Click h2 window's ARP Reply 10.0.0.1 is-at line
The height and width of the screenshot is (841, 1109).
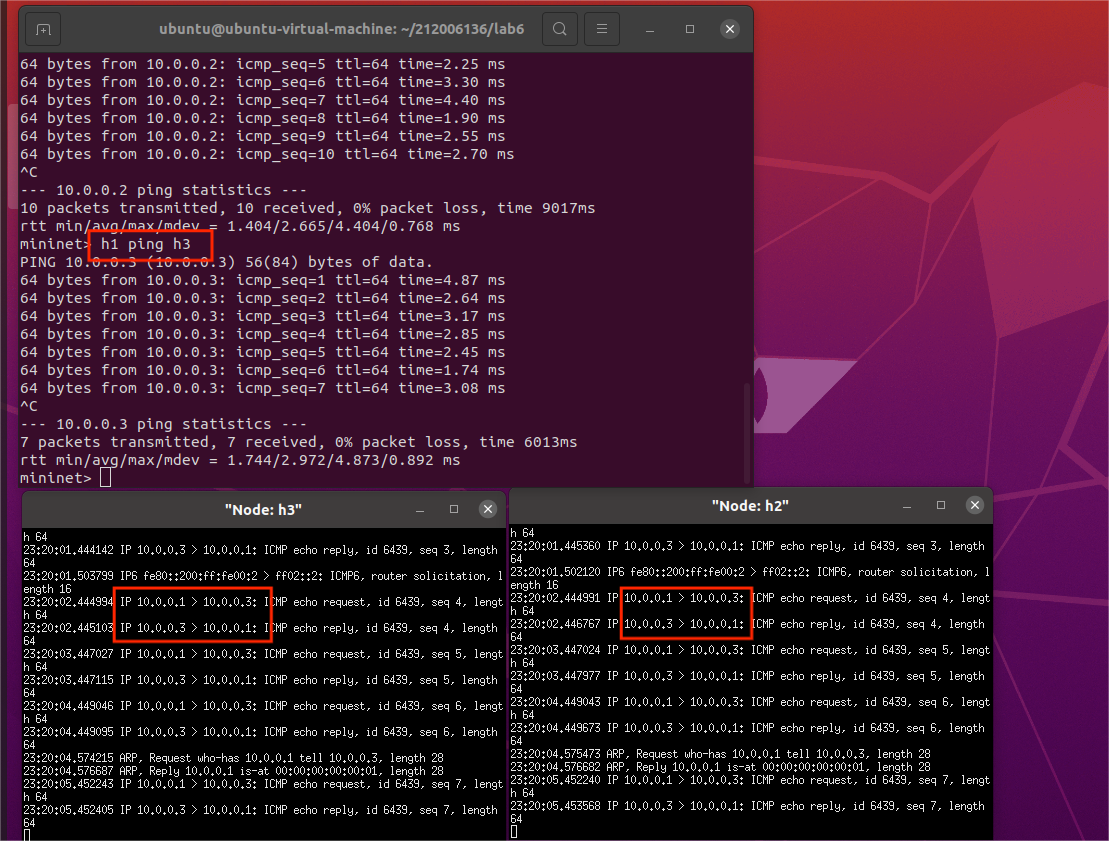click(721, 767)
